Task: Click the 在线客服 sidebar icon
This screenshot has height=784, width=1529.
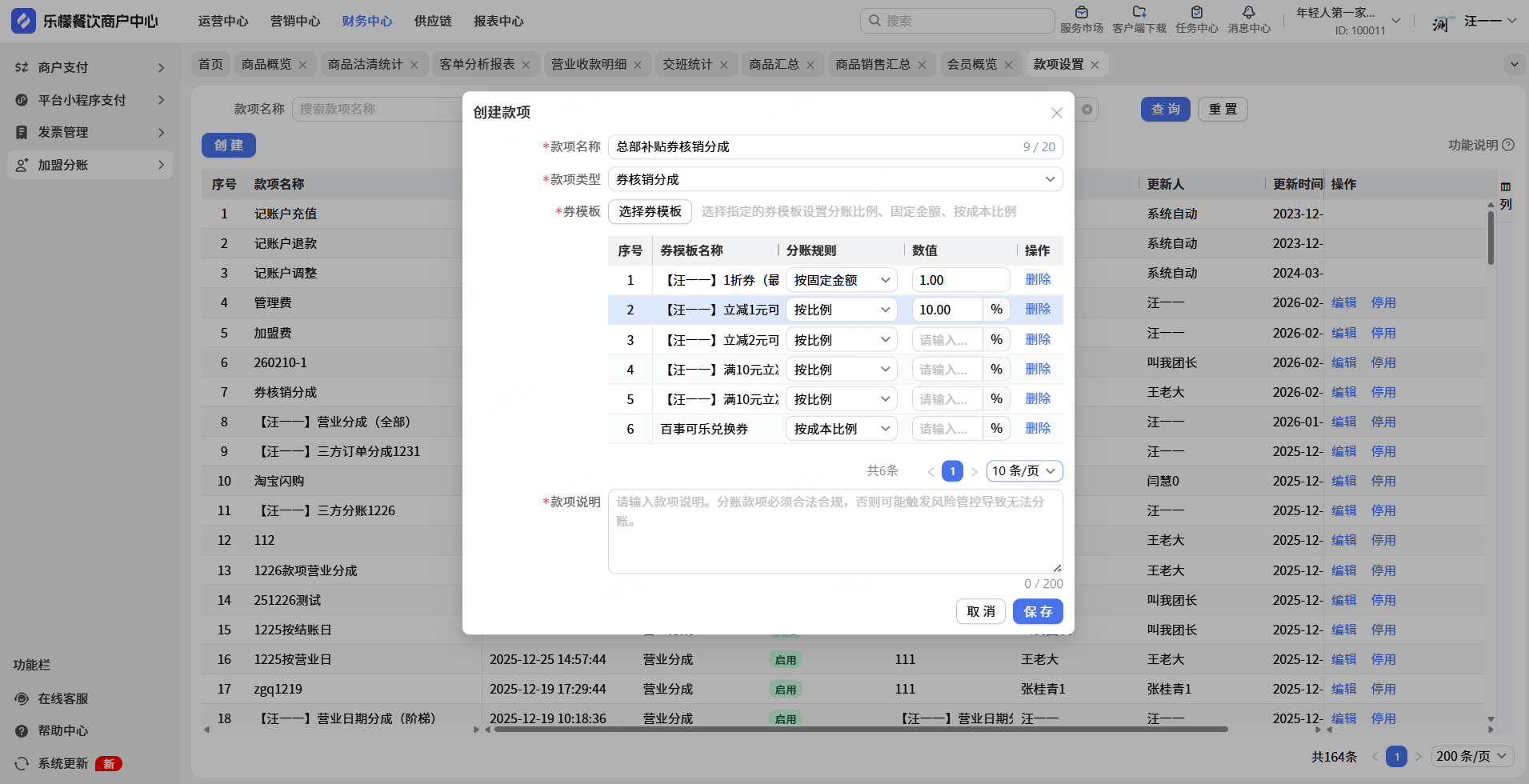Action: pyautogui.click(x=22, y=698)
